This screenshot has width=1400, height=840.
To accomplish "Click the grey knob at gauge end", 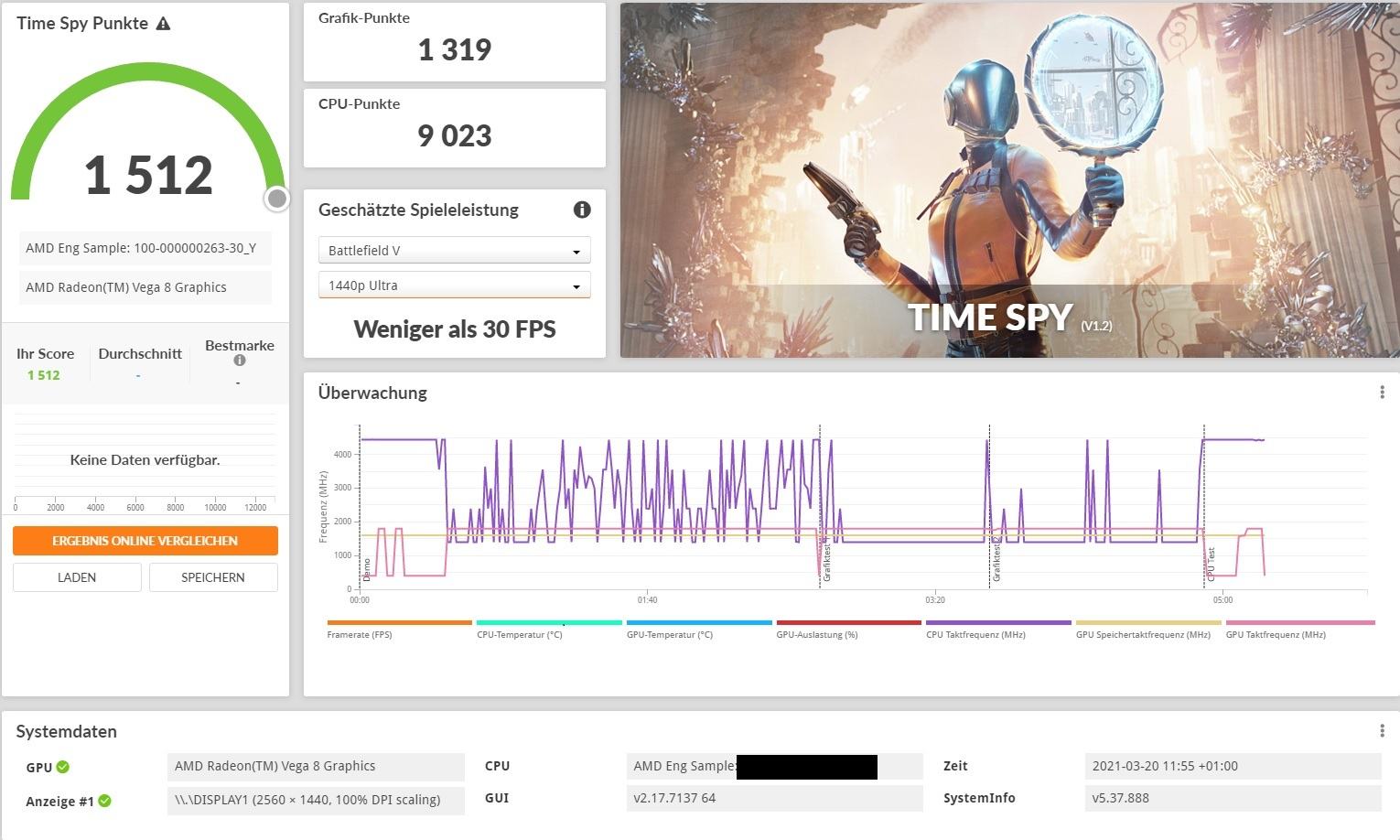I will pyautogui.click(x=277, y=199).
